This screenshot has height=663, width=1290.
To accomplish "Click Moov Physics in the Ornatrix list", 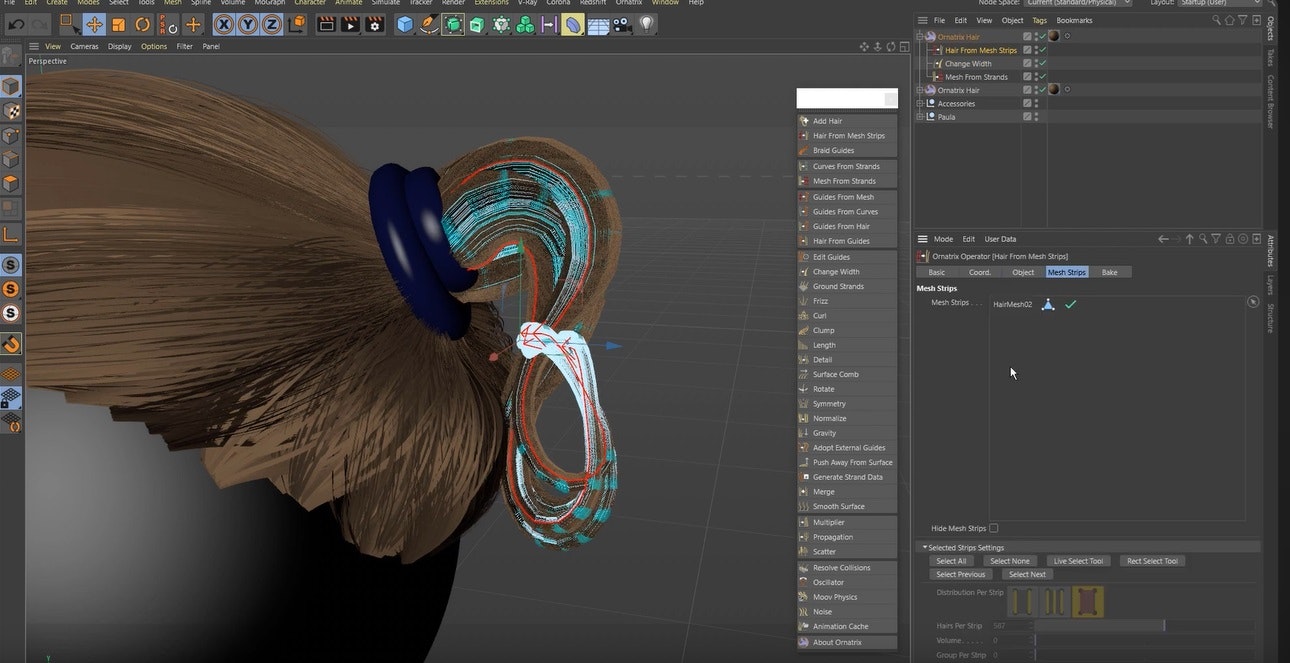I will pyautogui.click(x=847, y=597).
